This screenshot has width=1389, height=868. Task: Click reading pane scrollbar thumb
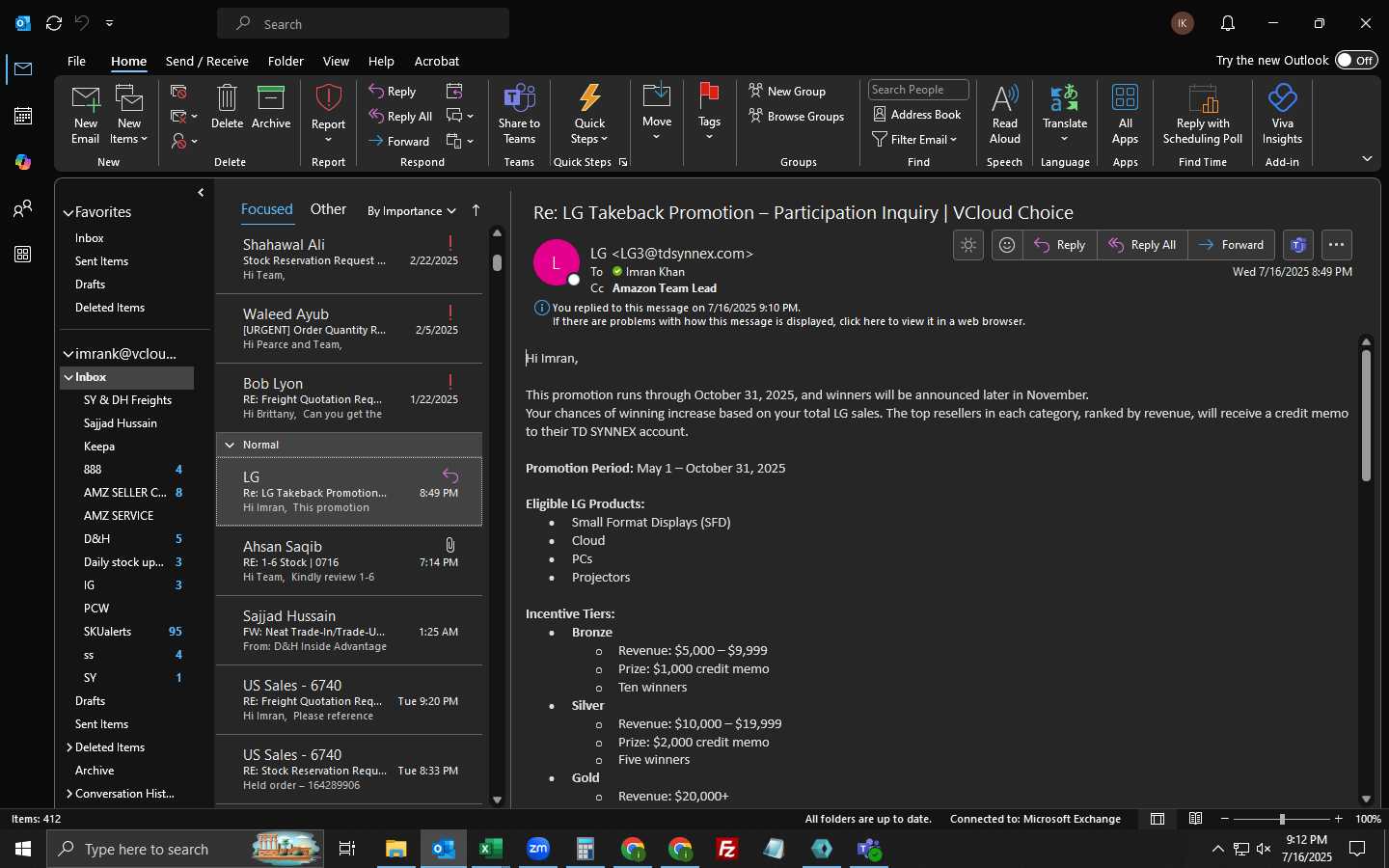pyautogui.click(x=1366, y=416)
